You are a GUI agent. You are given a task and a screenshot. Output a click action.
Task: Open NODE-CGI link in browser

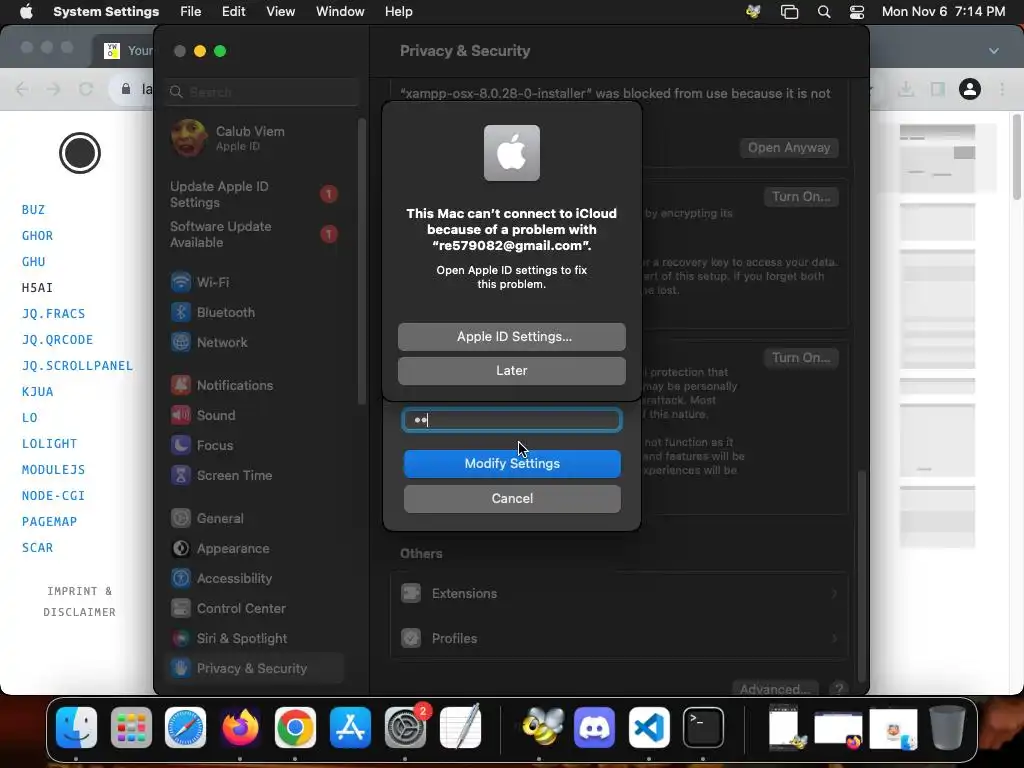click(54, 496)
